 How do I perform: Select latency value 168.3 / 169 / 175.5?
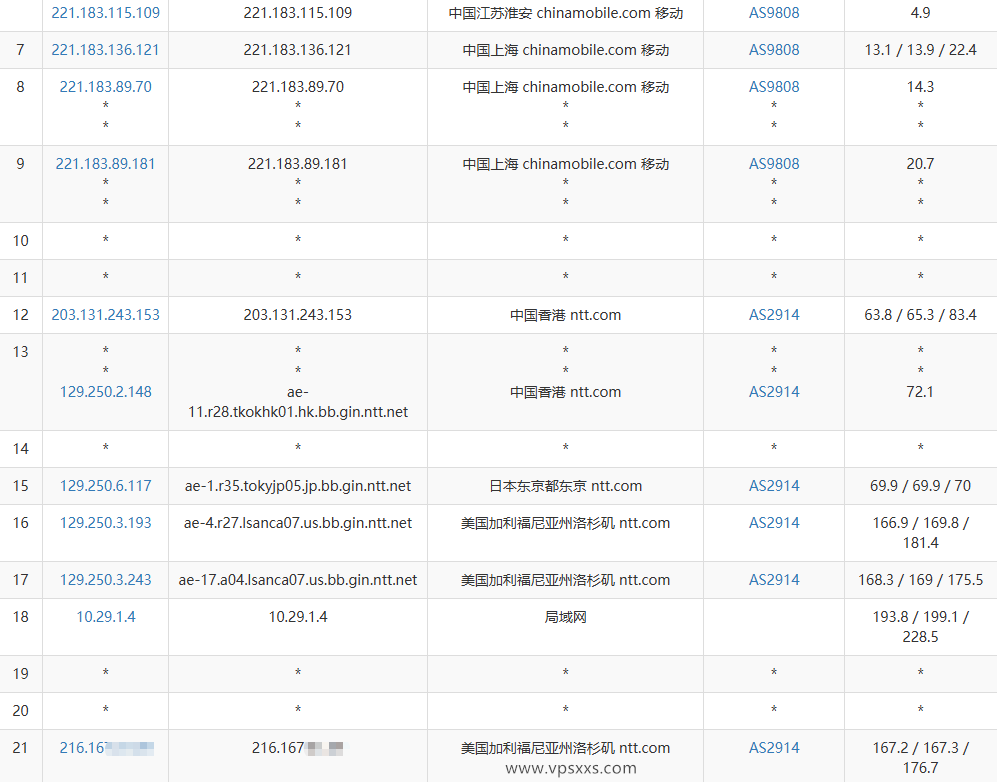pos(920,580)
